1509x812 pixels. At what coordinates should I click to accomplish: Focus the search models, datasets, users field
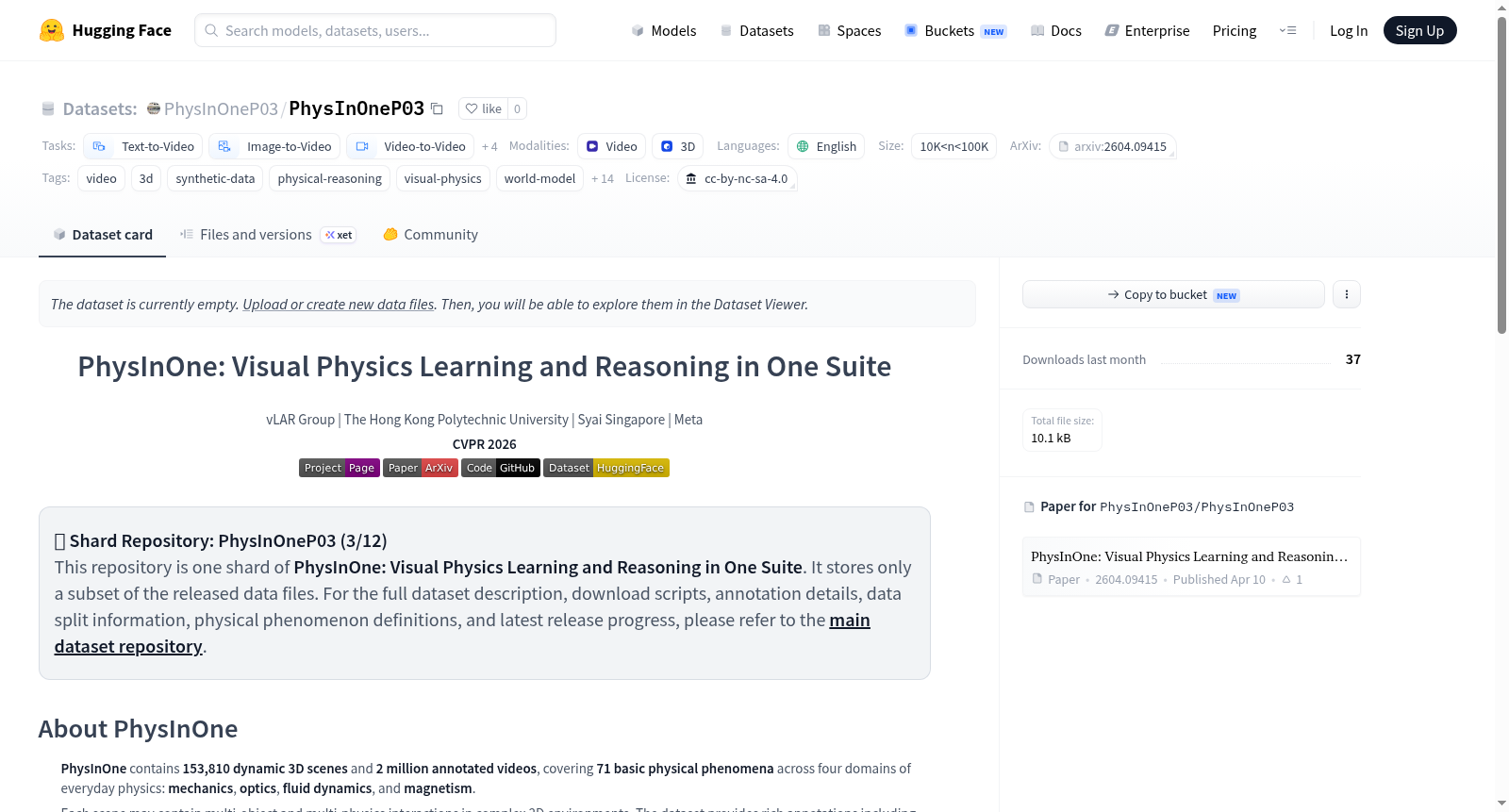point(375,30)
